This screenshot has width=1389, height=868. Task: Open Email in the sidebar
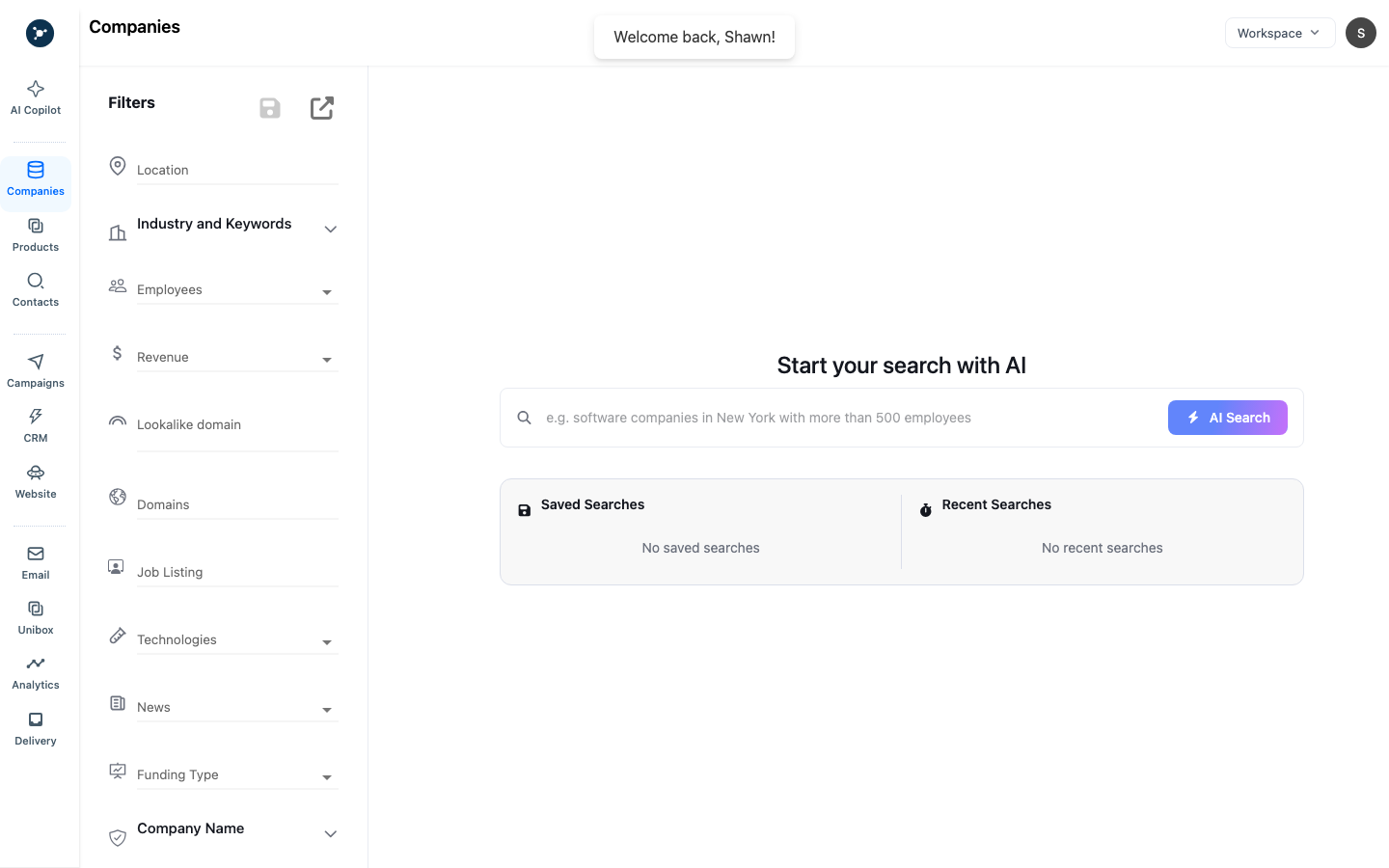36,563
